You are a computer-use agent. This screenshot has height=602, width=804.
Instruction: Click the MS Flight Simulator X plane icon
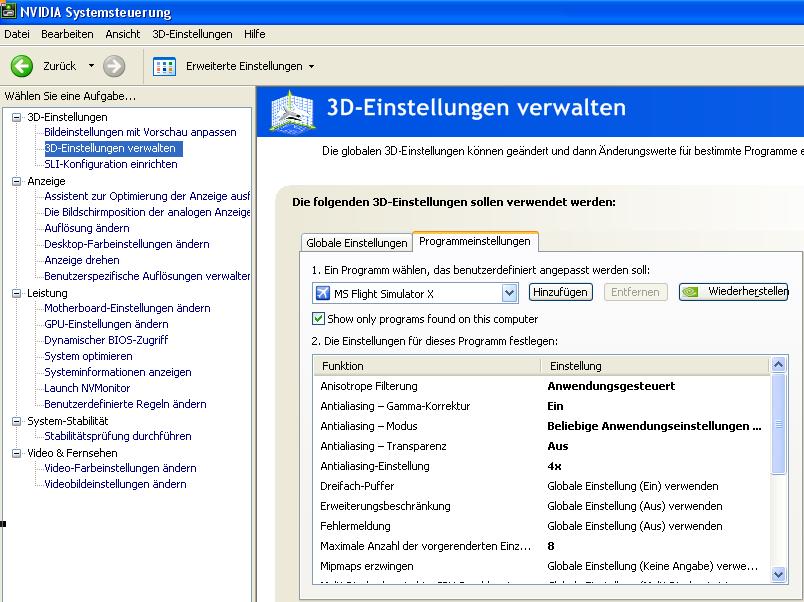click(323, 293)
